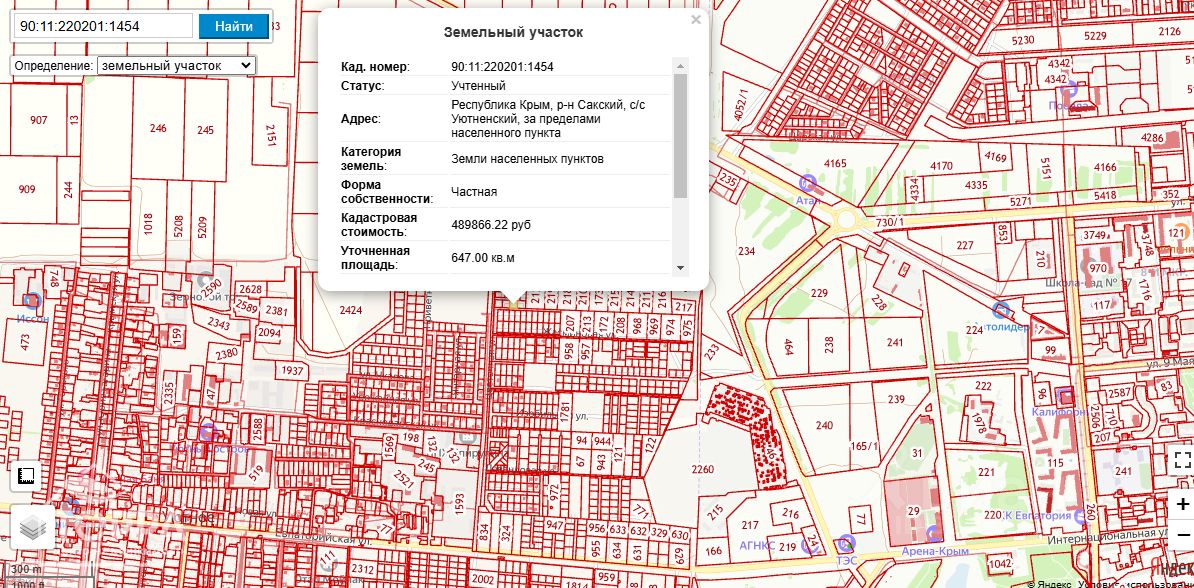Screen dimensions: 1194x588
Task: Click the ТЭС gas station marker
Action: pos(847,544)
